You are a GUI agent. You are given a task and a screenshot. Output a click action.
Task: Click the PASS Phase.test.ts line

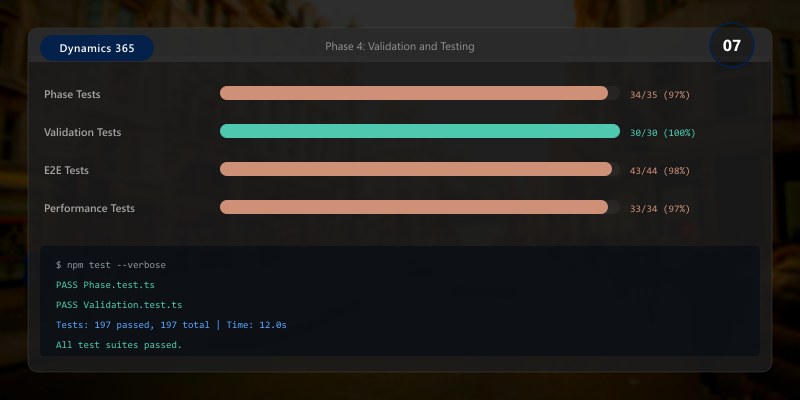tap(105, 285)
